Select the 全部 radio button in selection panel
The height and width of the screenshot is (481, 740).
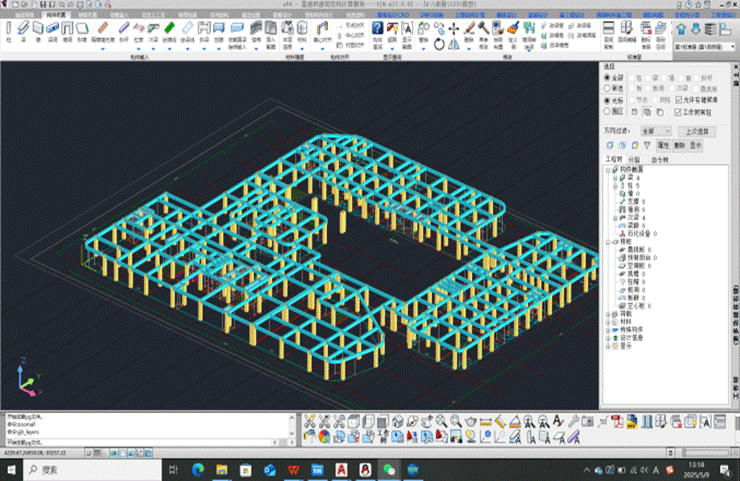[x=607, y=77]
